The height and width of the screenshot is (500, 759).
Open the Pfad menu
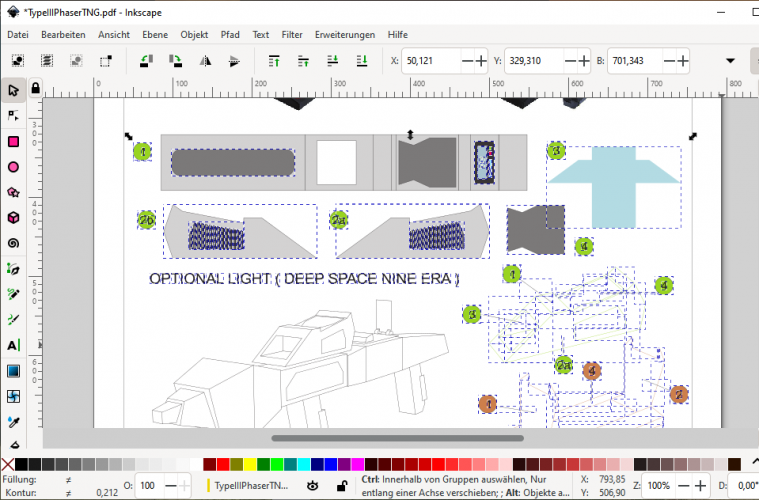(230, 35)
